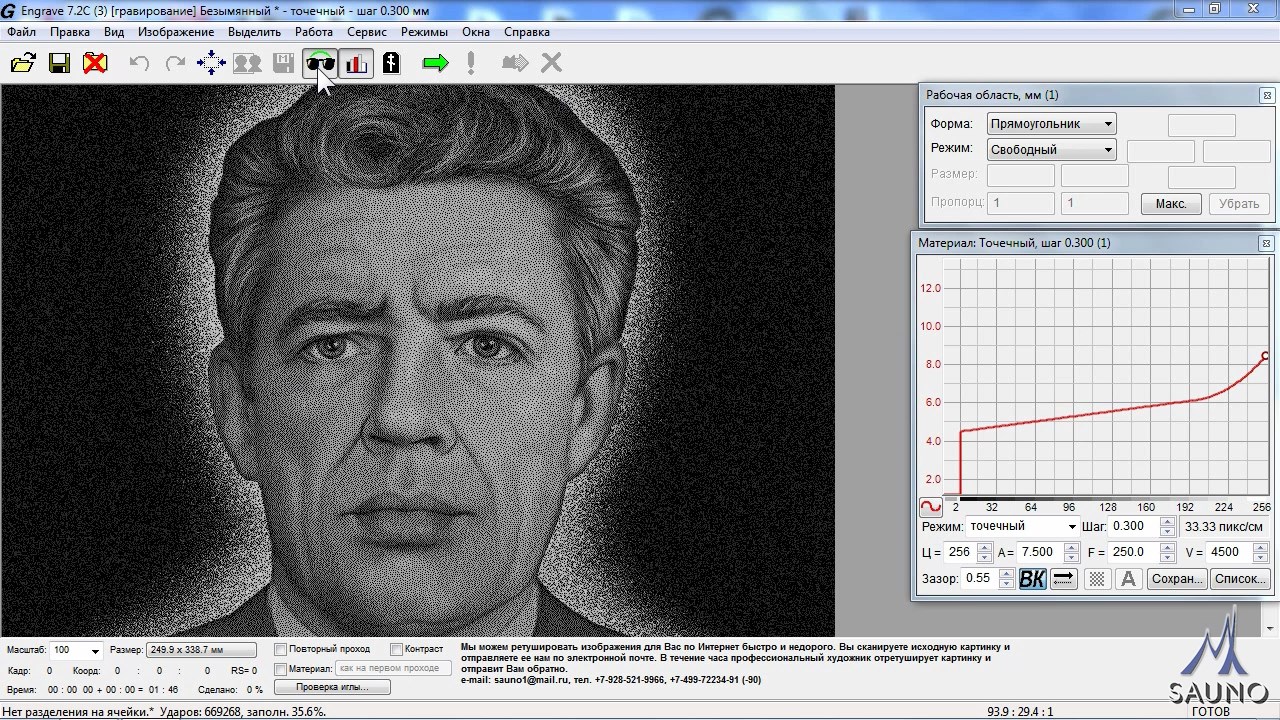Click the folder icon with red X
The image size is (1280, 720).
pyautogui.click(x=95, y=64)
